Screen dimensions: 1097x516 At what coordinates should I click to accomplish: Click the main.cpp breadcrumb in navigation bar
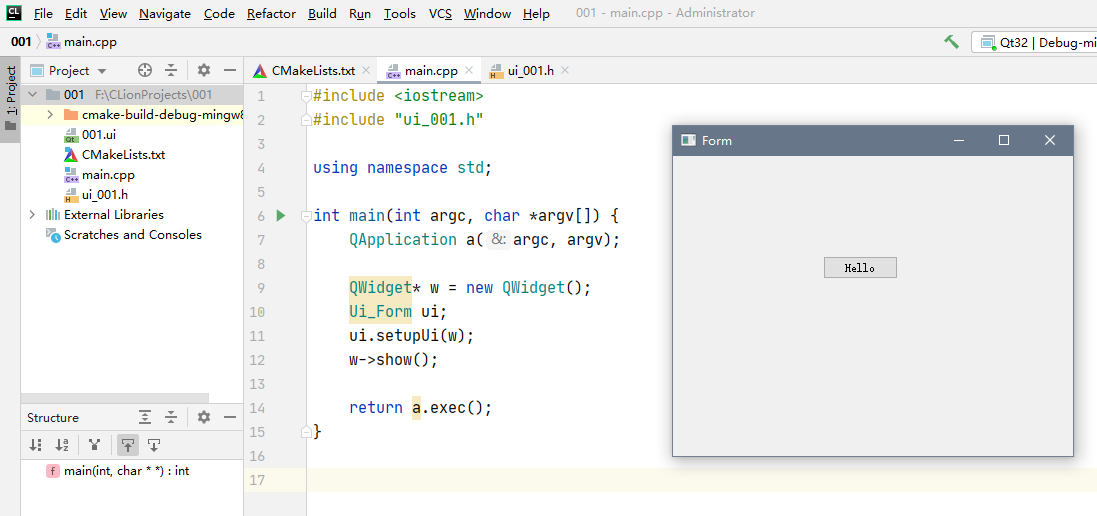pos(82,42)
